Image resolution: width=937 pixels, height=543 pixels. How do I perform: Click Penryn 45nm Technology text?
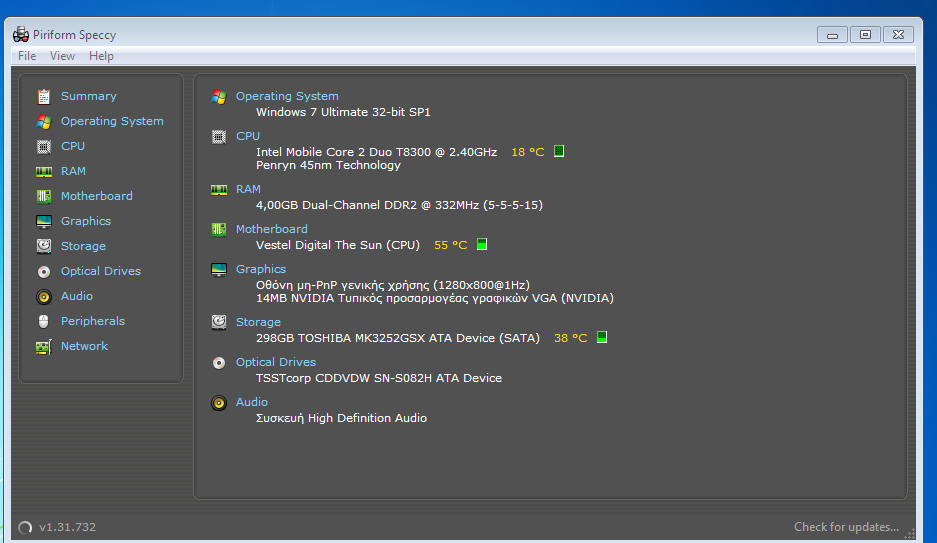(x=328, y=165)
